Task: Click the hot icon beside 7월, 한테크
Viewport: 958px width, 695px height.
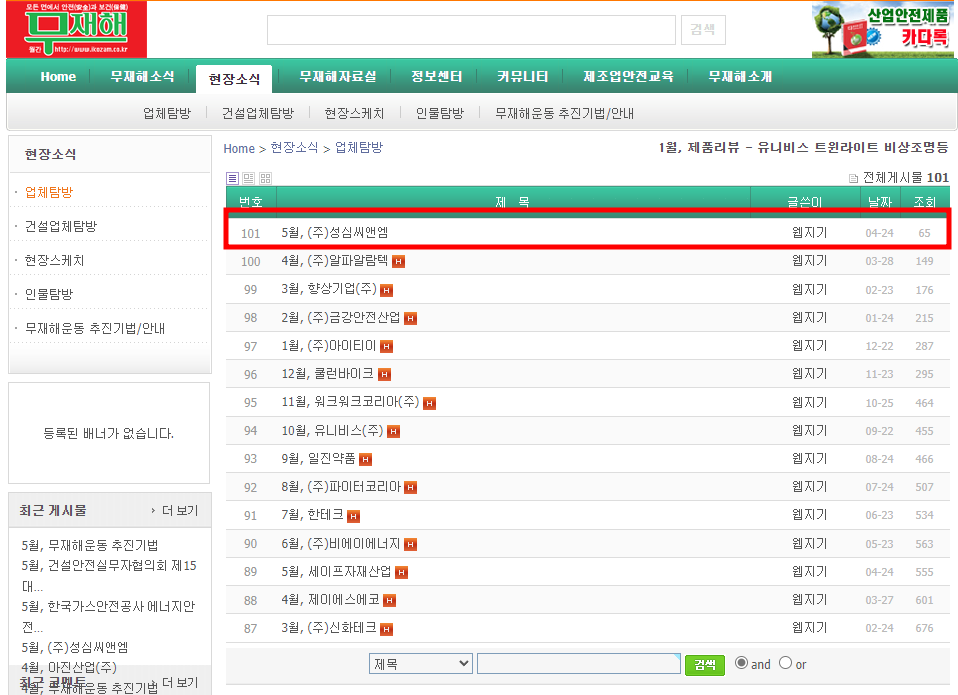Action: point(353,516)
